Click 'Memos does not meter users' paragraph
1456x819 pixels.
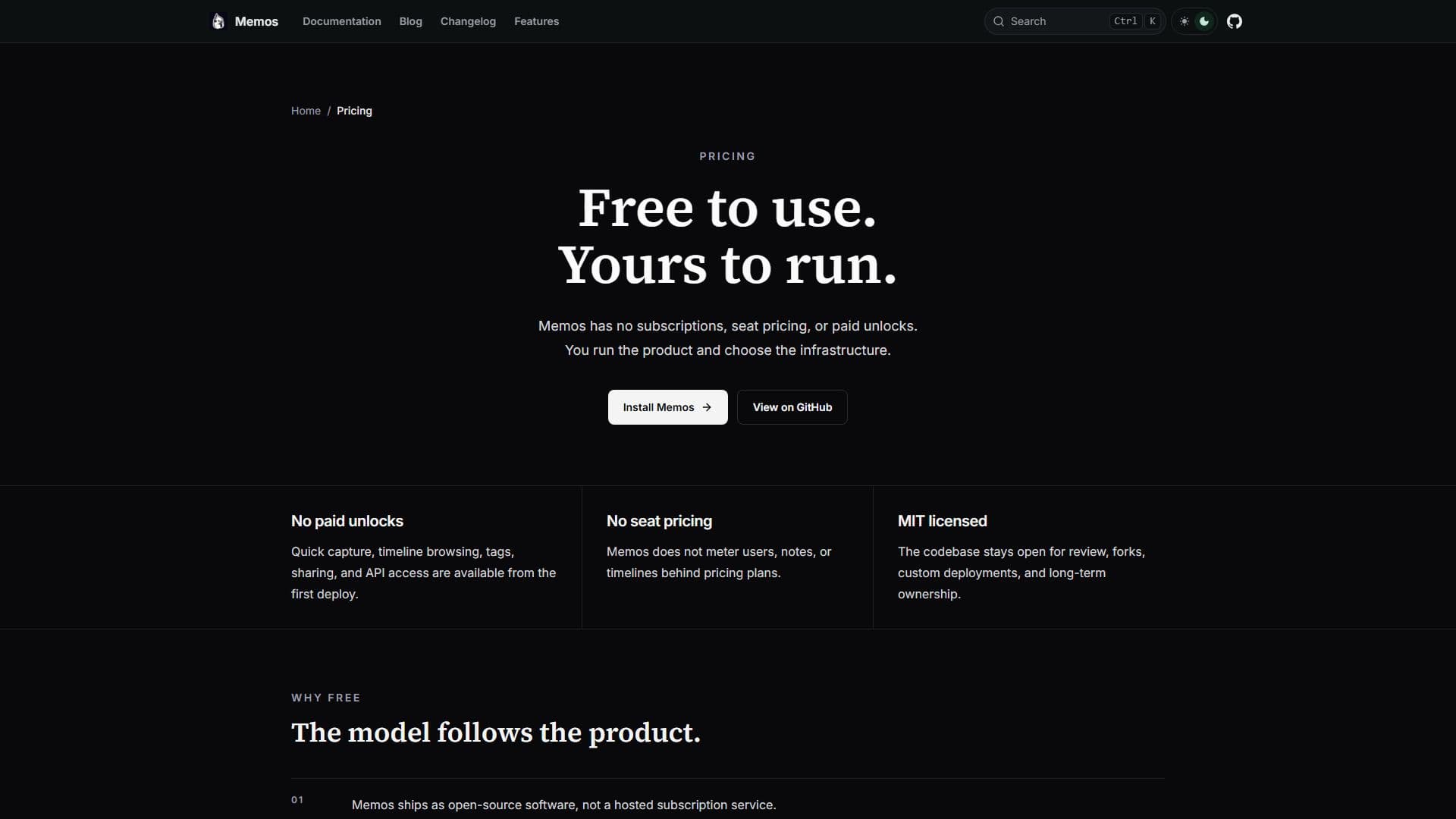point(719,562)
